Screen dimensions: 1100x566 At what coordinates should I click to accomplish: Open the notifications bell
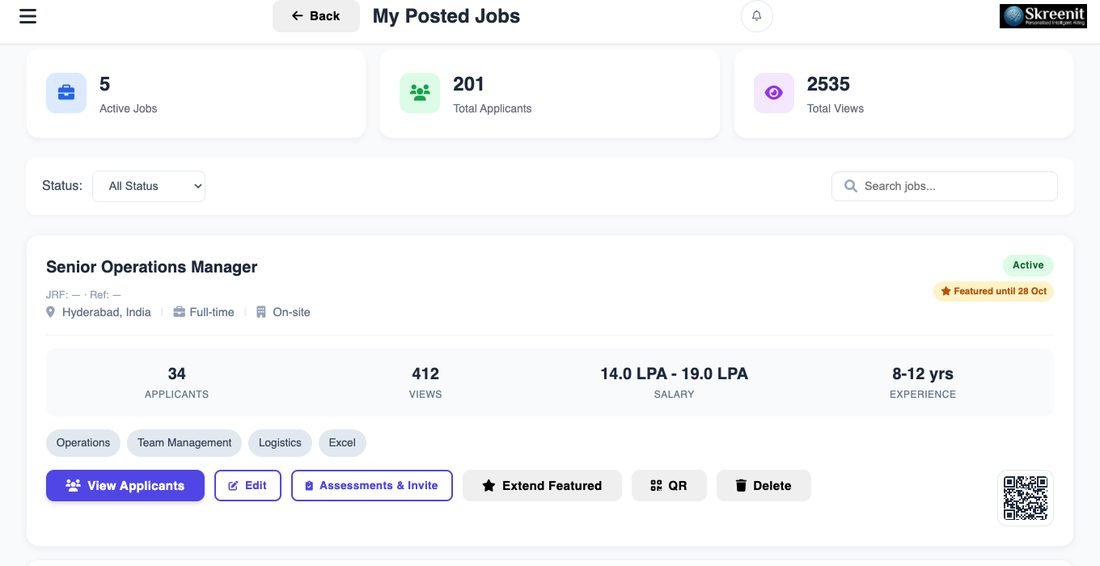point(756,16)
